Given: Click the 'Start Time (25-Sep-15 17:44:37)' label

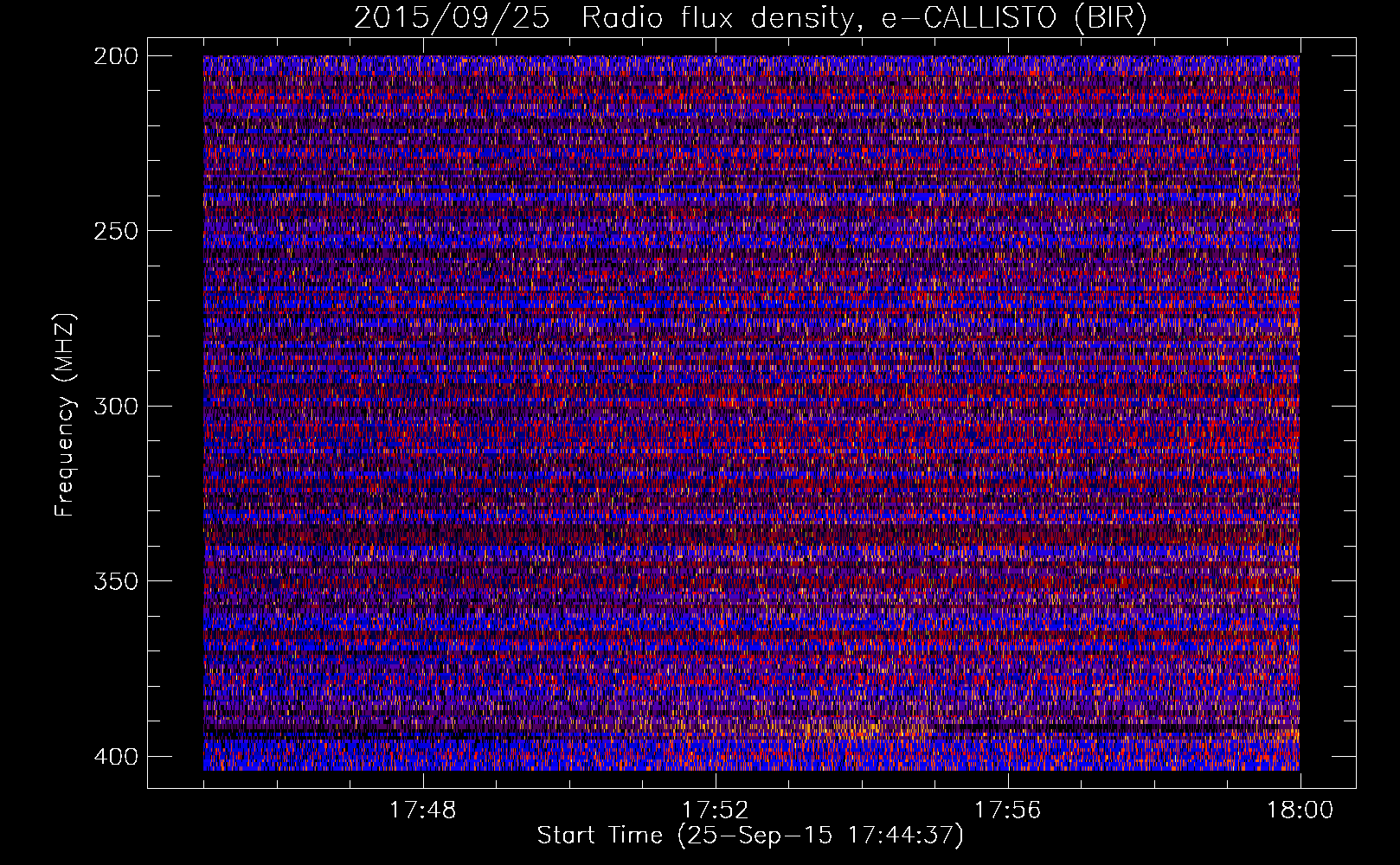Looking at the screenshot, I should [750, 836].
